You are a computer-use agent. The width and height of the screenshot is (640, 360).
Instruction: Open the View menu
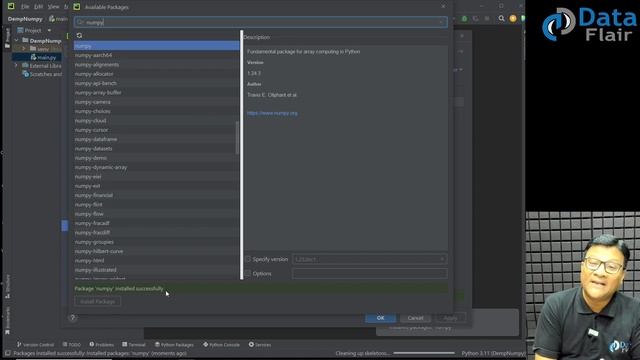click(x=53, y=7)
